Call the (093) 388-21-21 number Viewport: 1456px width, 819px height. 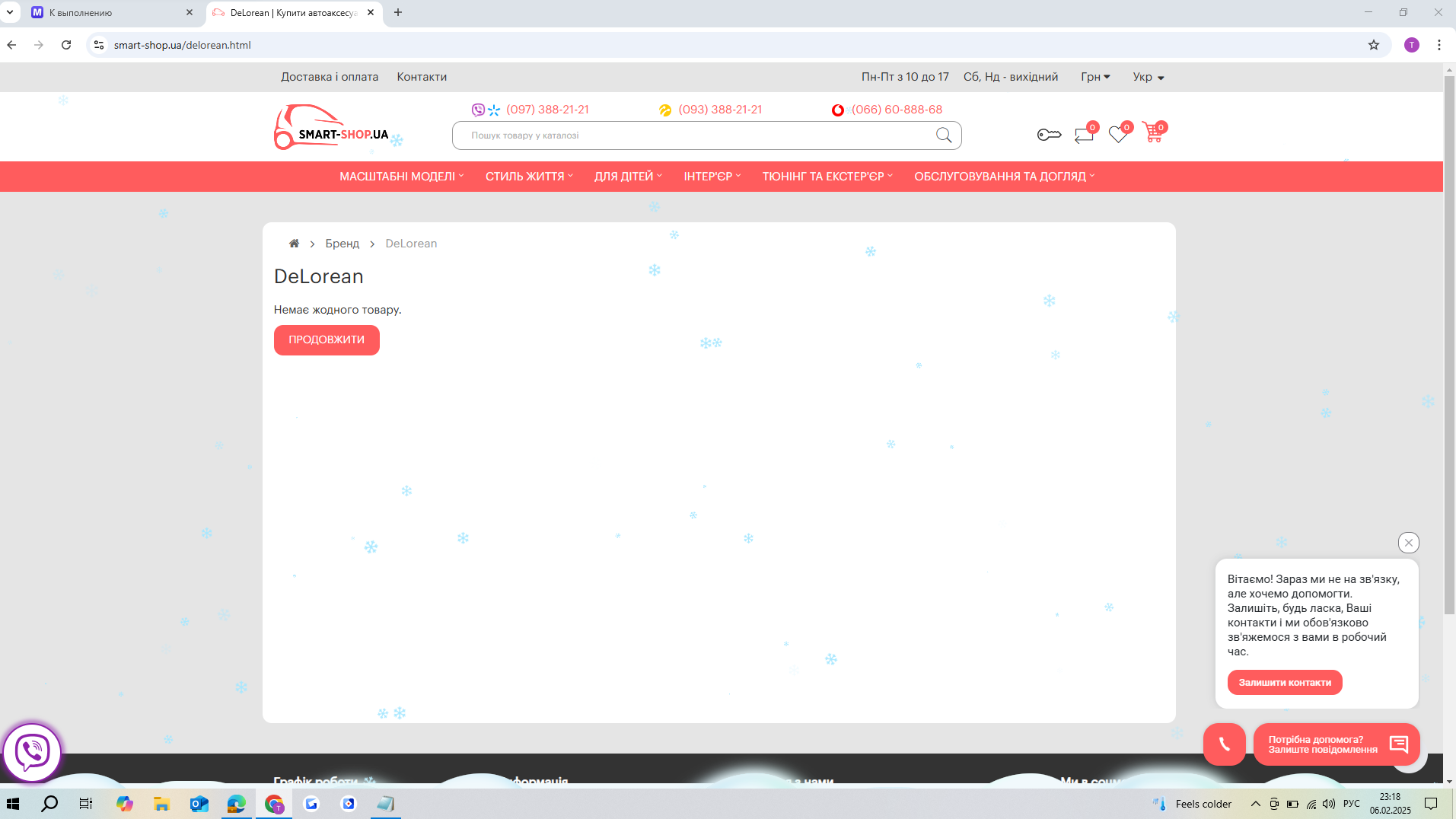[720, 110]
